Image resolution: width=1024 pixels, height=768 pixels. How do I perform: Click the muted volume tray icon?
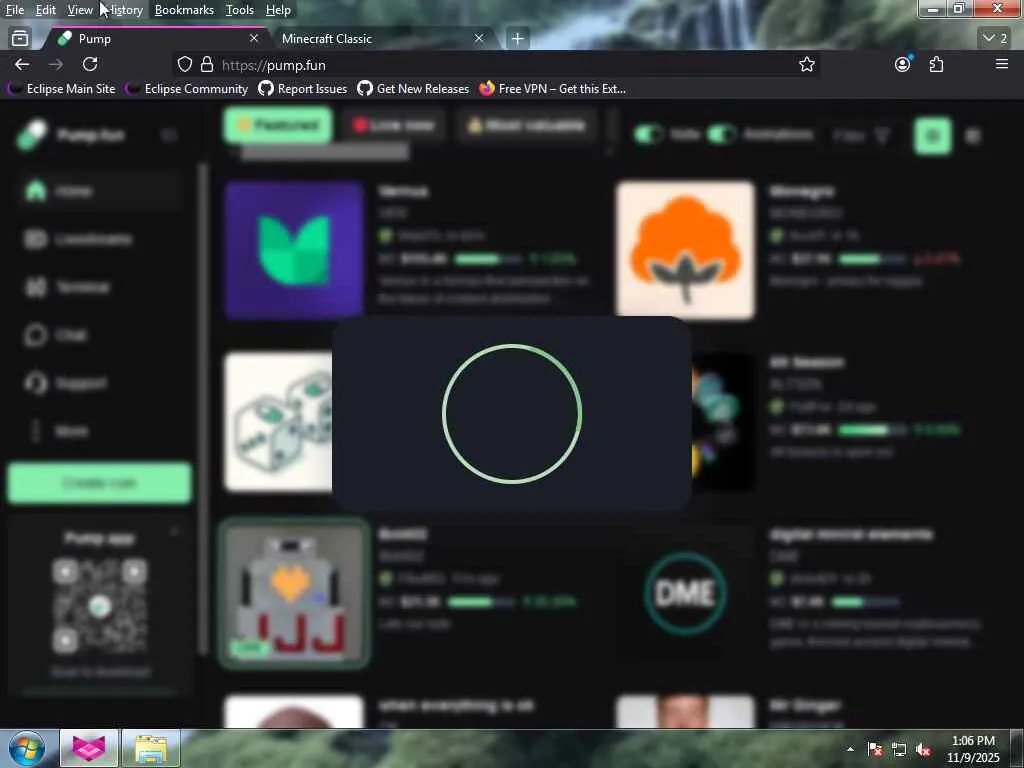click(923, 750)
